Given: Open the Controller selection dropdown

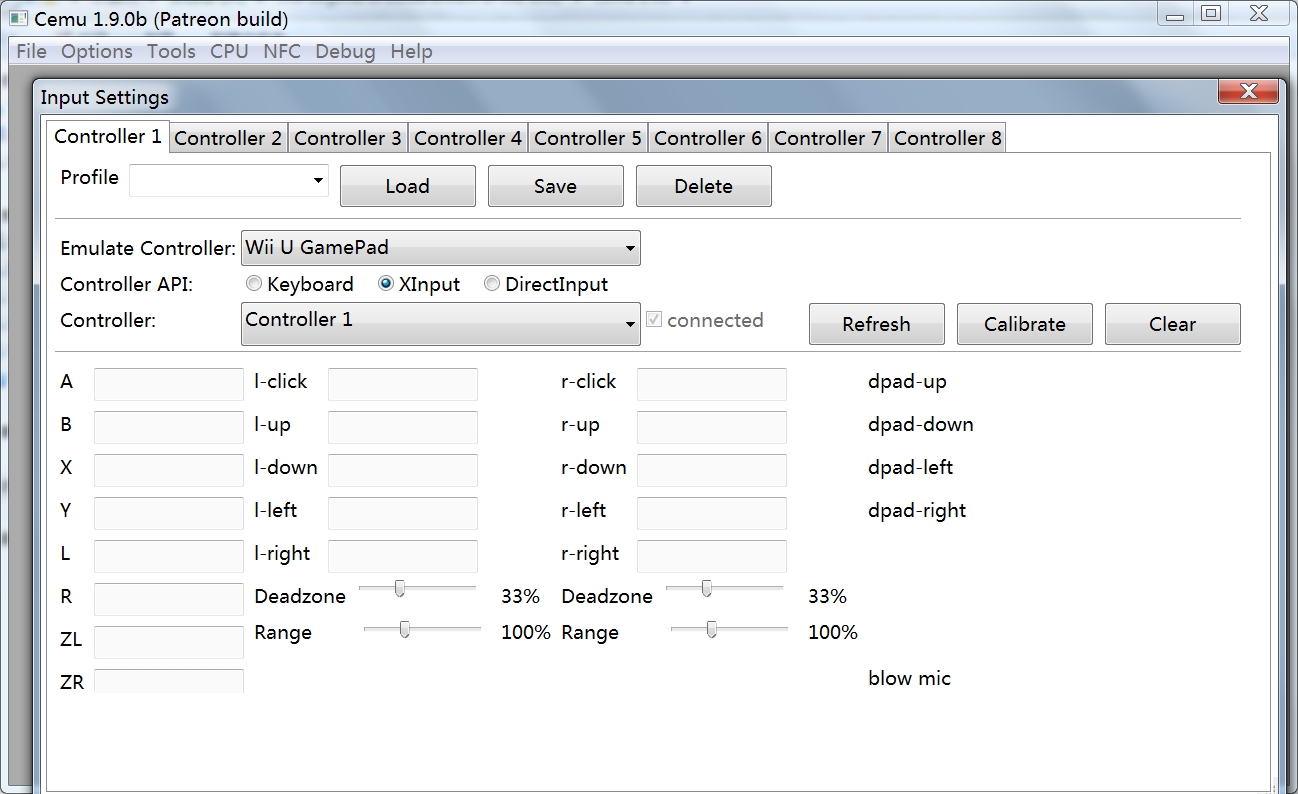Looking at the screenshot, I should [x=441, y=324].
